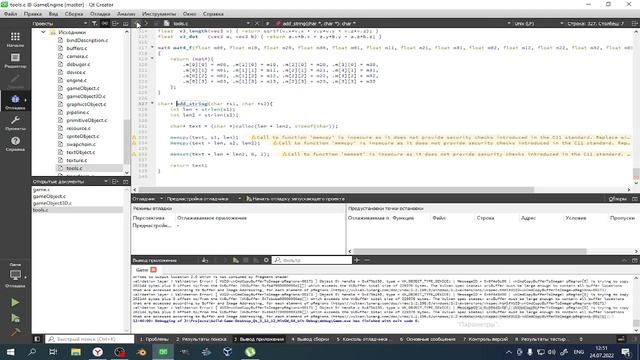Open the Инструменты menu

pyautogui.click(x=159, y=13)
